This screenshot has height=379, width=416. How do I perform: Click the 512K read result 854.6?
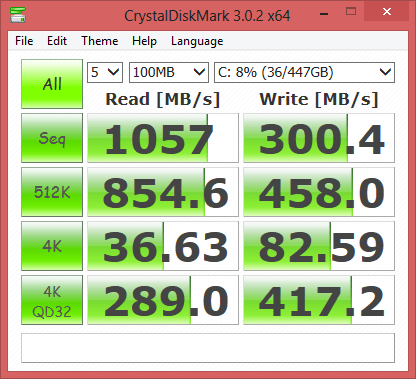(163, 192)
